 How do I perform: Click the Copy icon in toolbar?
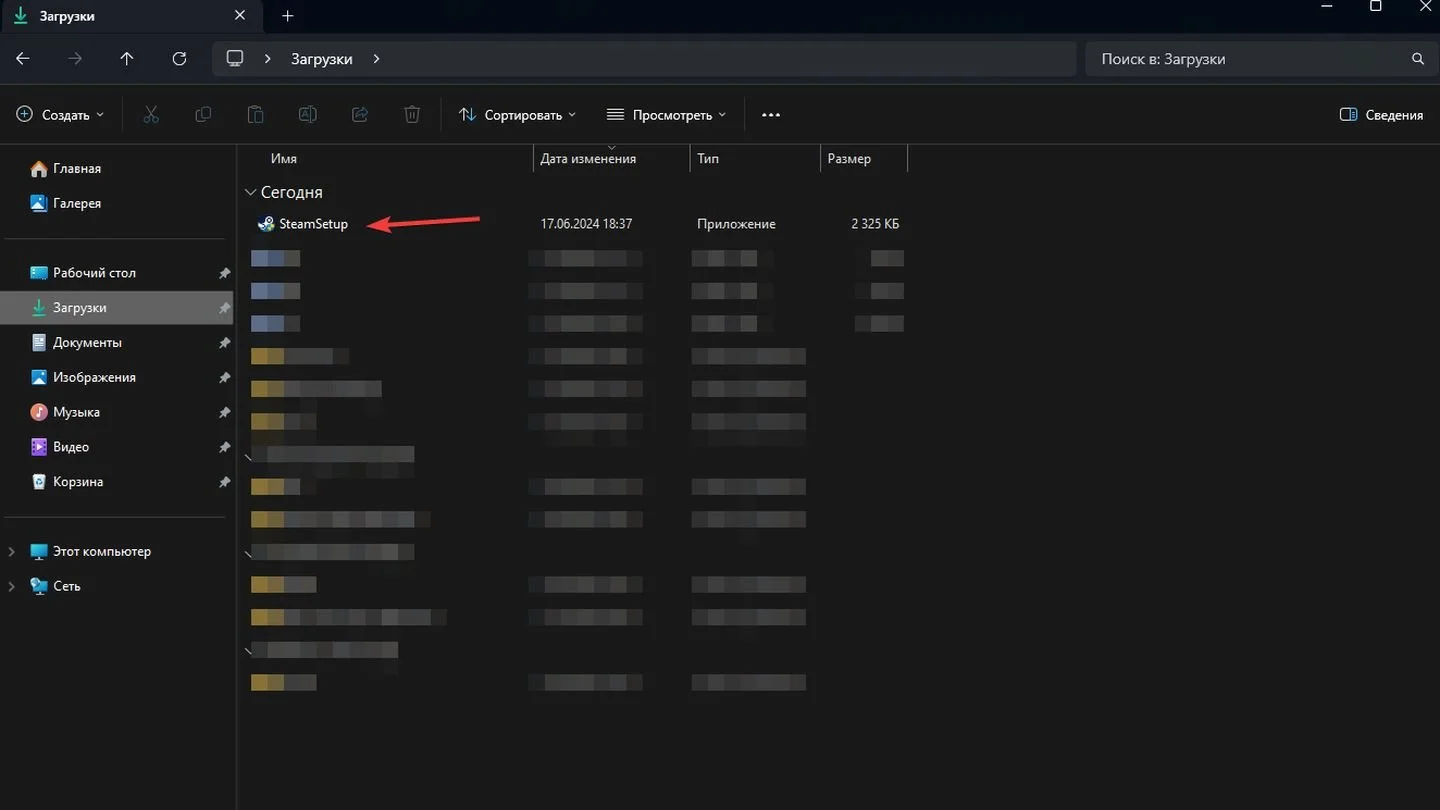coord(203,115)
